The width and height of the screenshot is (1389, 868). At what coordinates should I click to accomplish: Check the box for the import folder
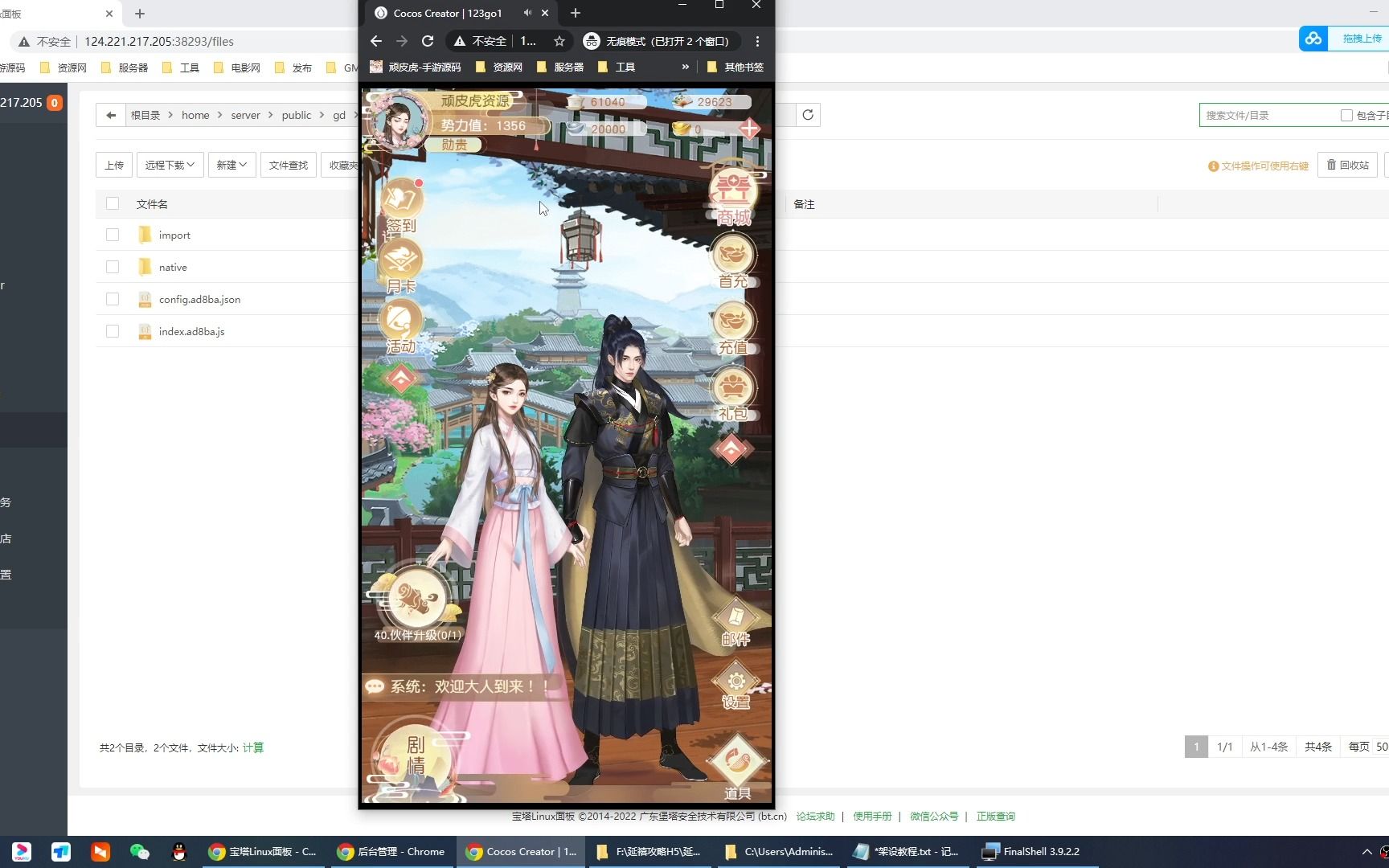(113, 235)
